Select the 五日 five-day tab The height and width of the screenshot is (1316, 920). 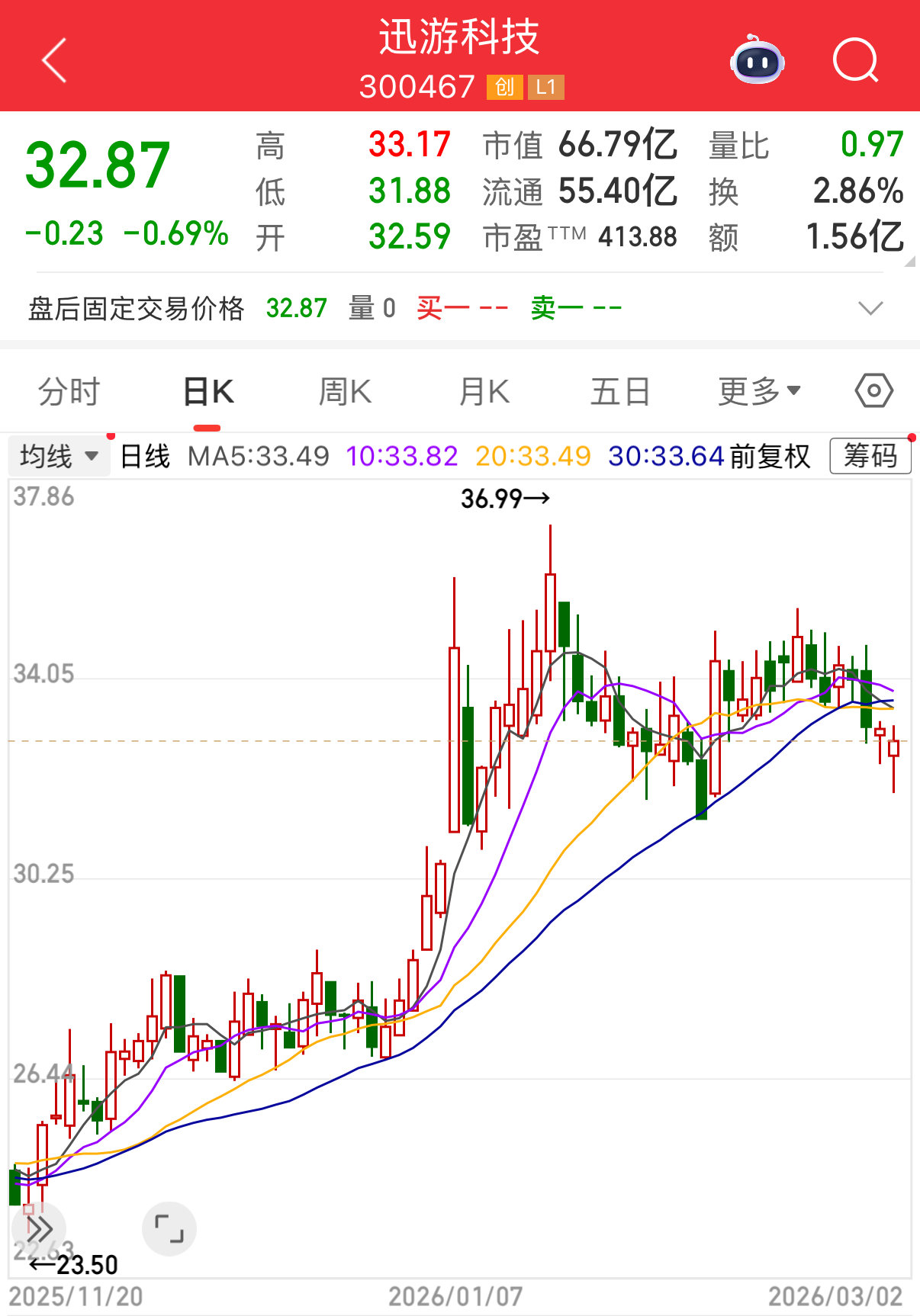(x=619, y=392)
